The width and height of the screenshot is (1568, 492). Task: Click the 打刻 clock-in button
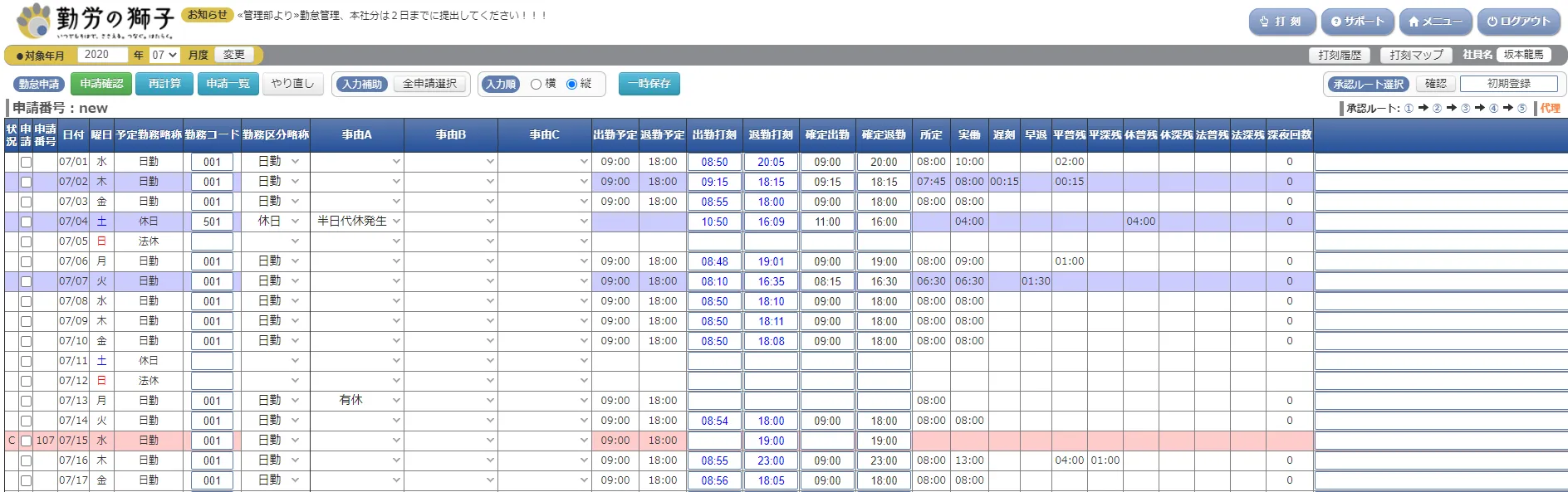1281,22
